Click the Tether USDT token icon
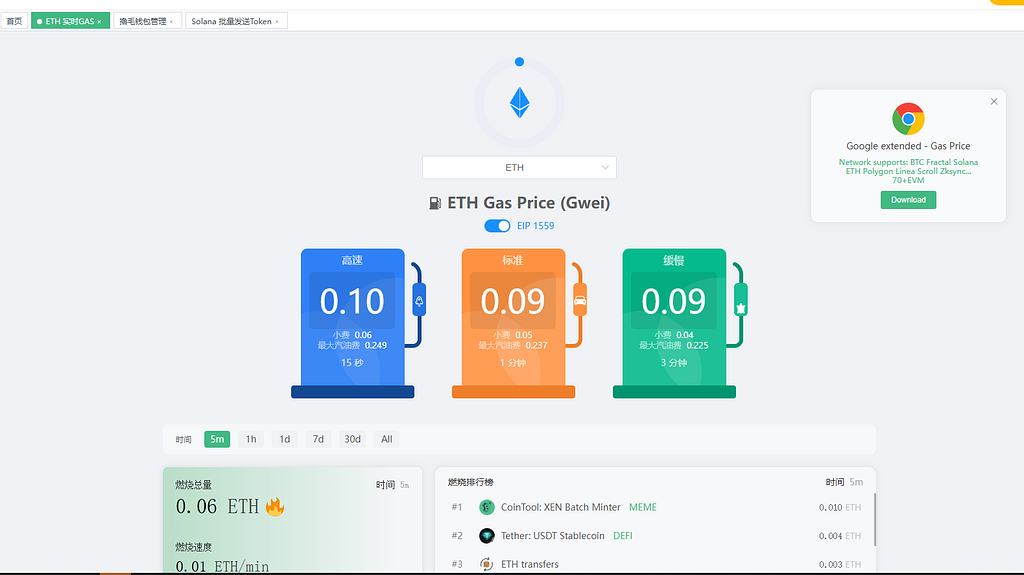The height and width of the screenshot is (575, 1024). (487, 536)
